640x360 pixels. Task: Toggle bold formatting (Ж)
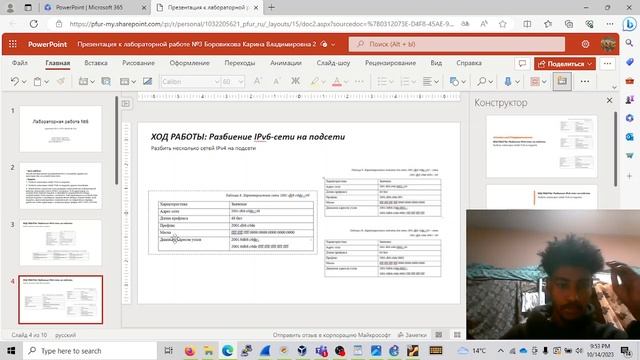click(295, 82)
